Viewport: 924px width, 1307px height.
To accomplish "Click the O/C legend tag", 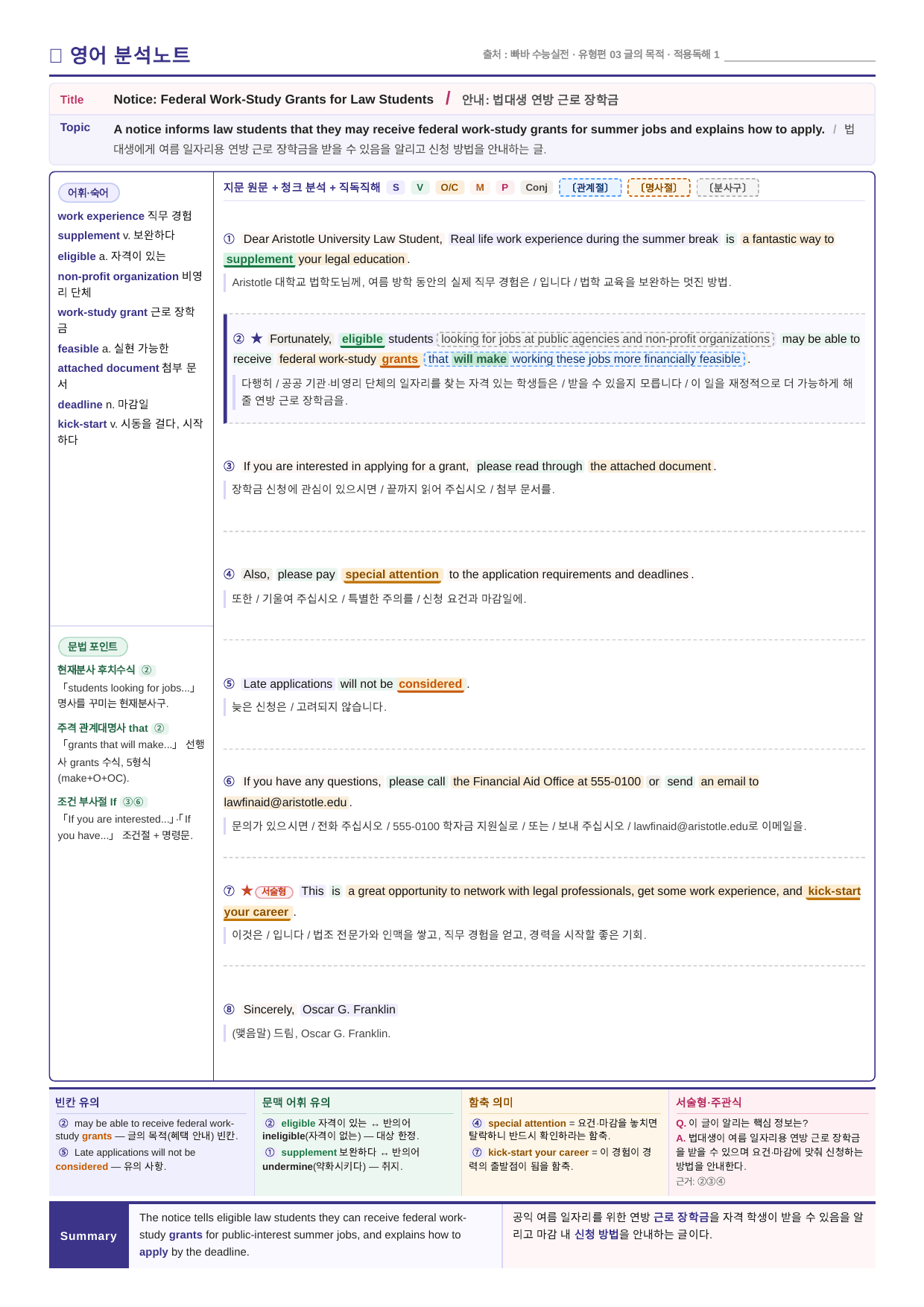I will (449, 188).
